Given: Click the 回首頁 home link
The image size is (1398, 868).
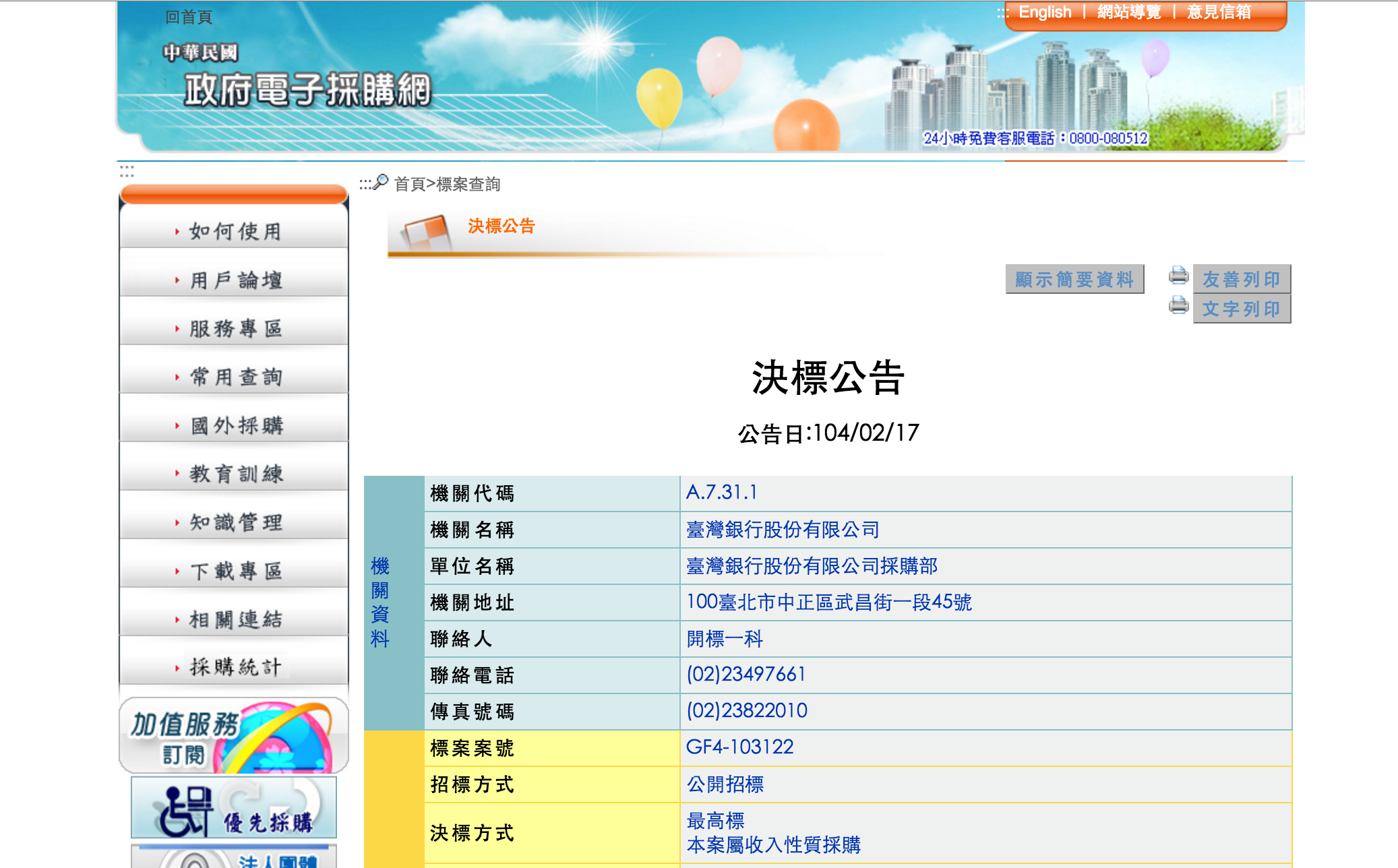Looking at the screenshot, I should coord(189,18).
